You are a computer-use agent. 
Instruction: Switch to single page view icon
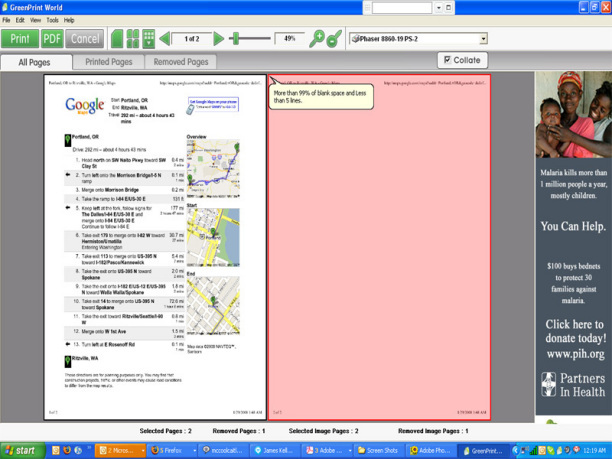point(117,39)
